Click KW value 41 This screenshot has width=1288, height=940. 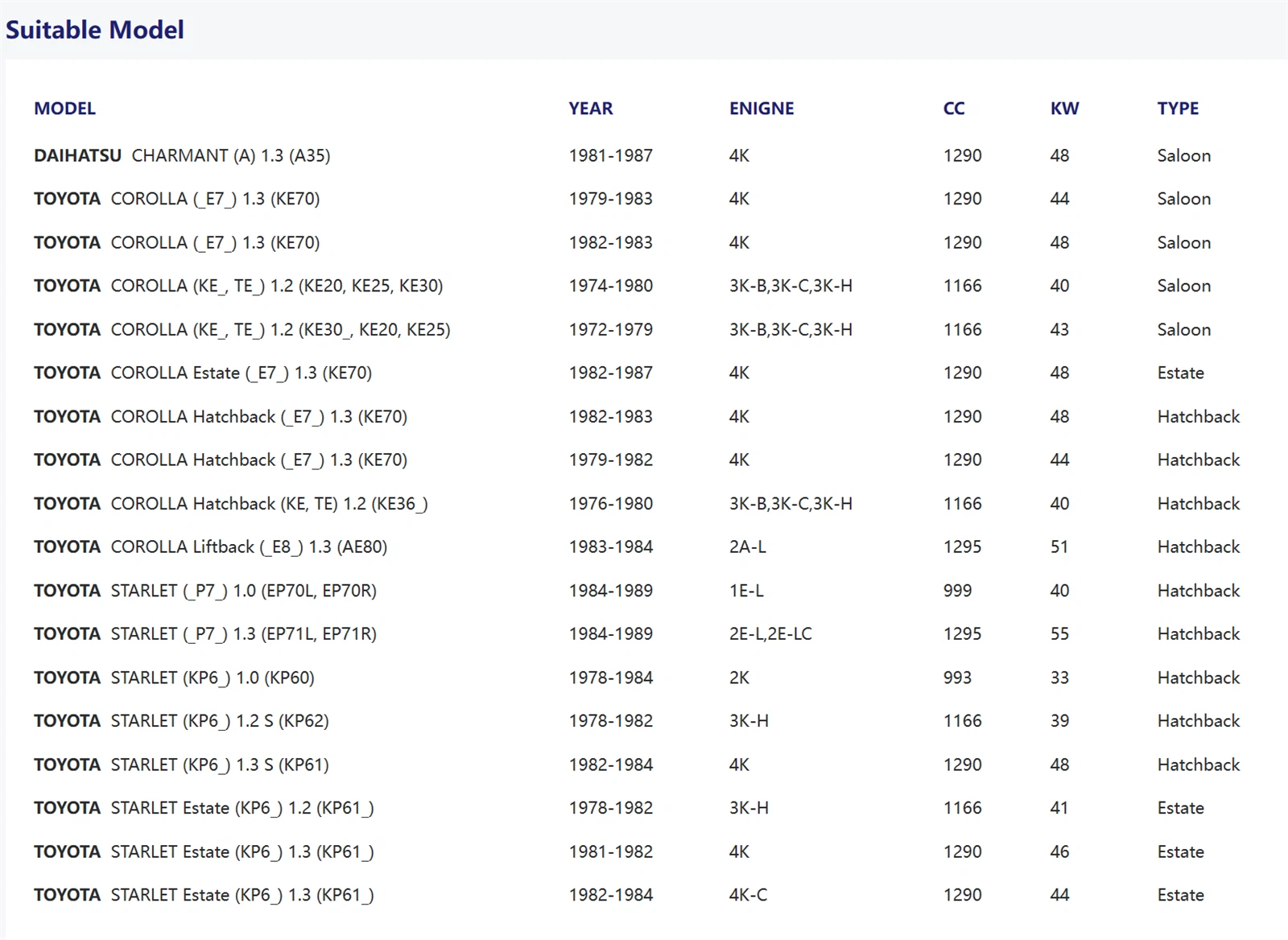[x=1059, y=808]
